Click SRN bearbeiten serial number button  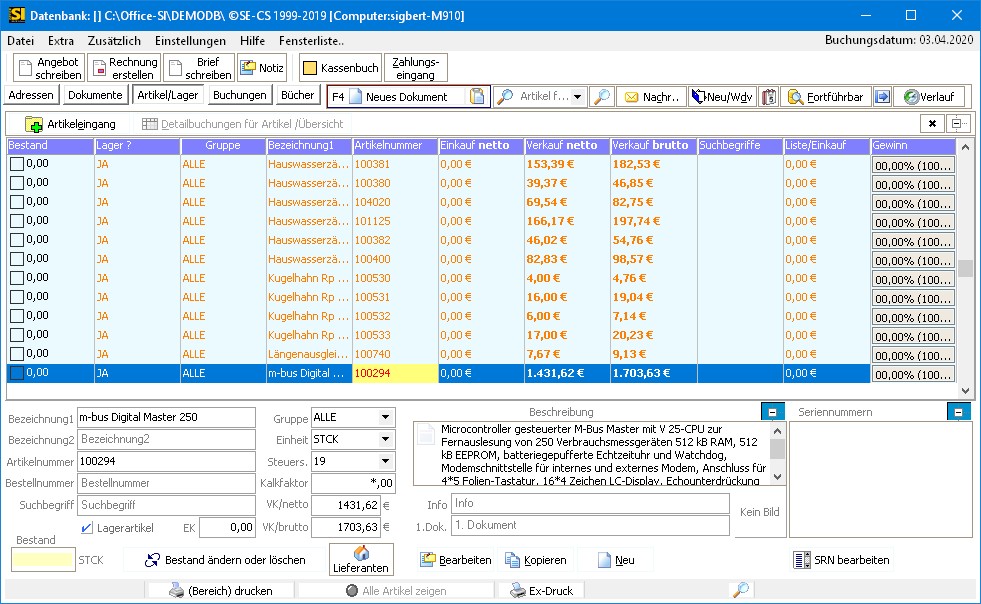pyautogui.click(x=841, y=560)
